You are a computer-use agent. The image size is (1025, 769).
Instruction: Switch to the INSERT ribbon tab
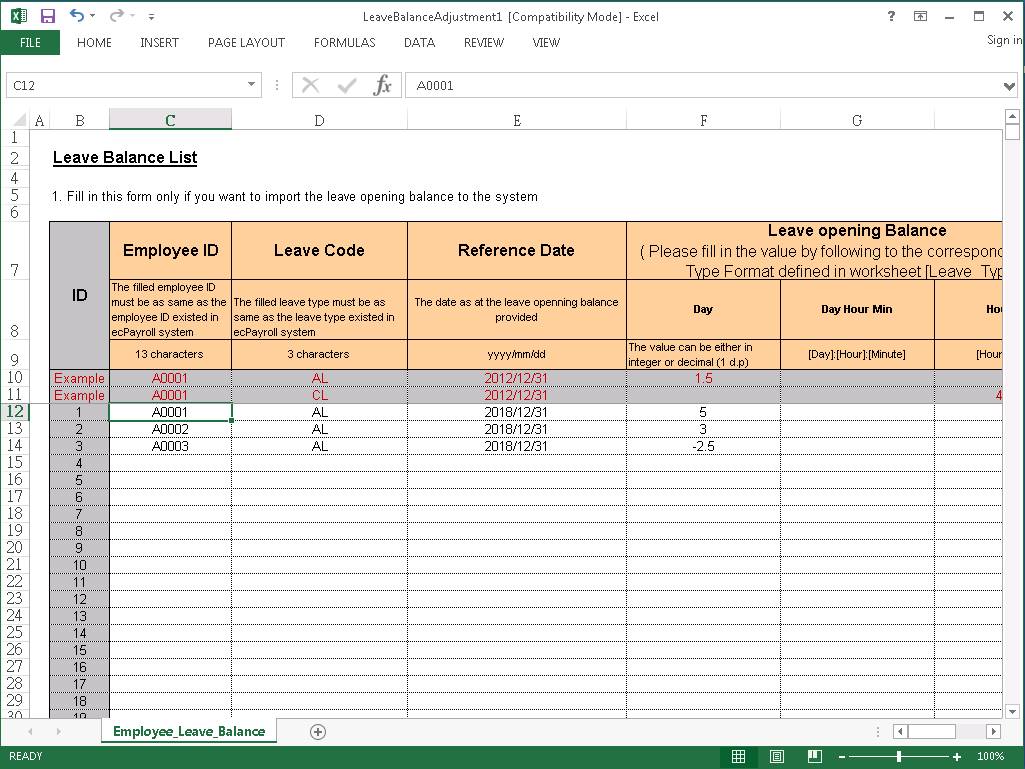[160, 43]
